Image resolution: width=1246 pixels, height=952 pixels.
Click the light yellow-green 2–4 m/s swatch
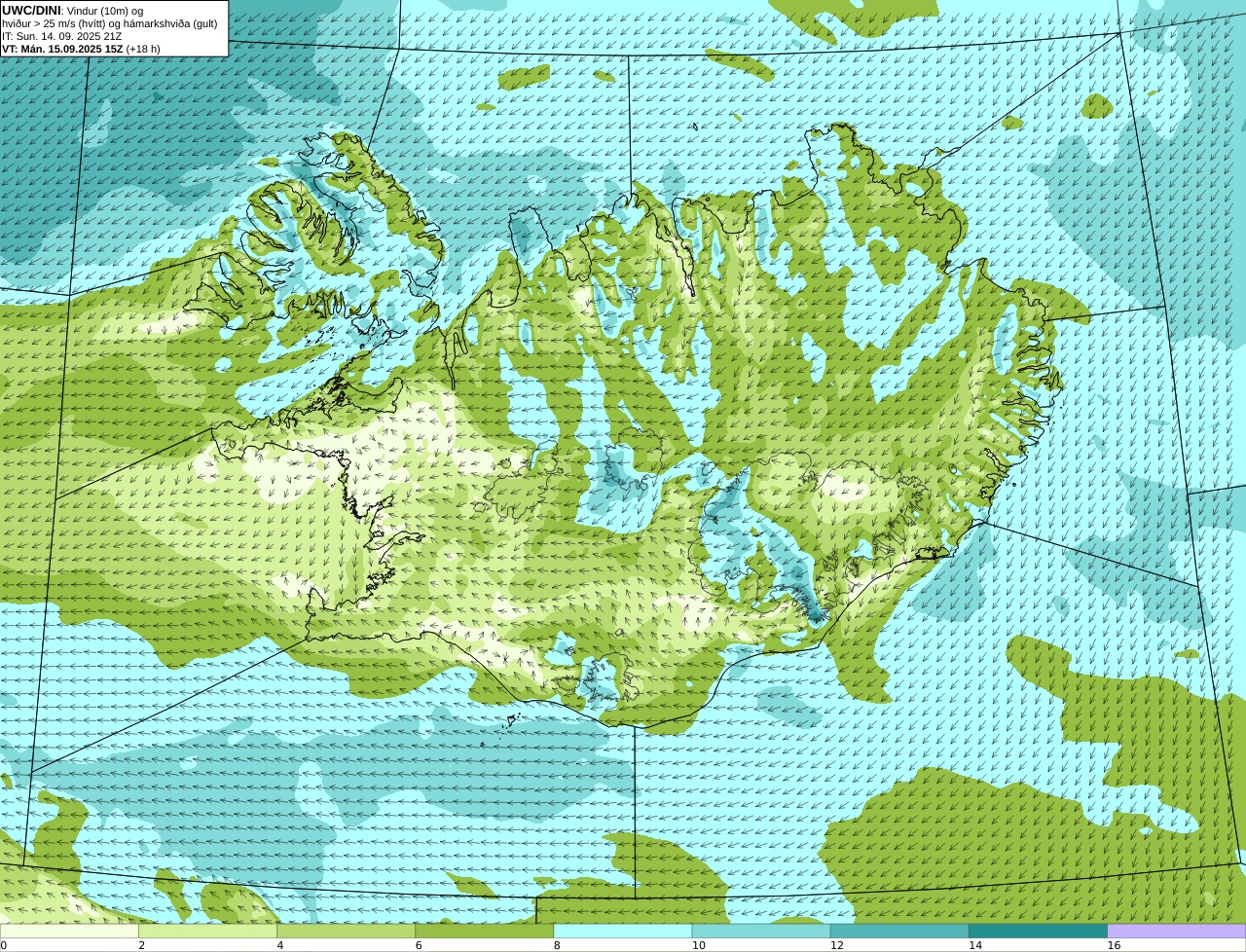207,932
